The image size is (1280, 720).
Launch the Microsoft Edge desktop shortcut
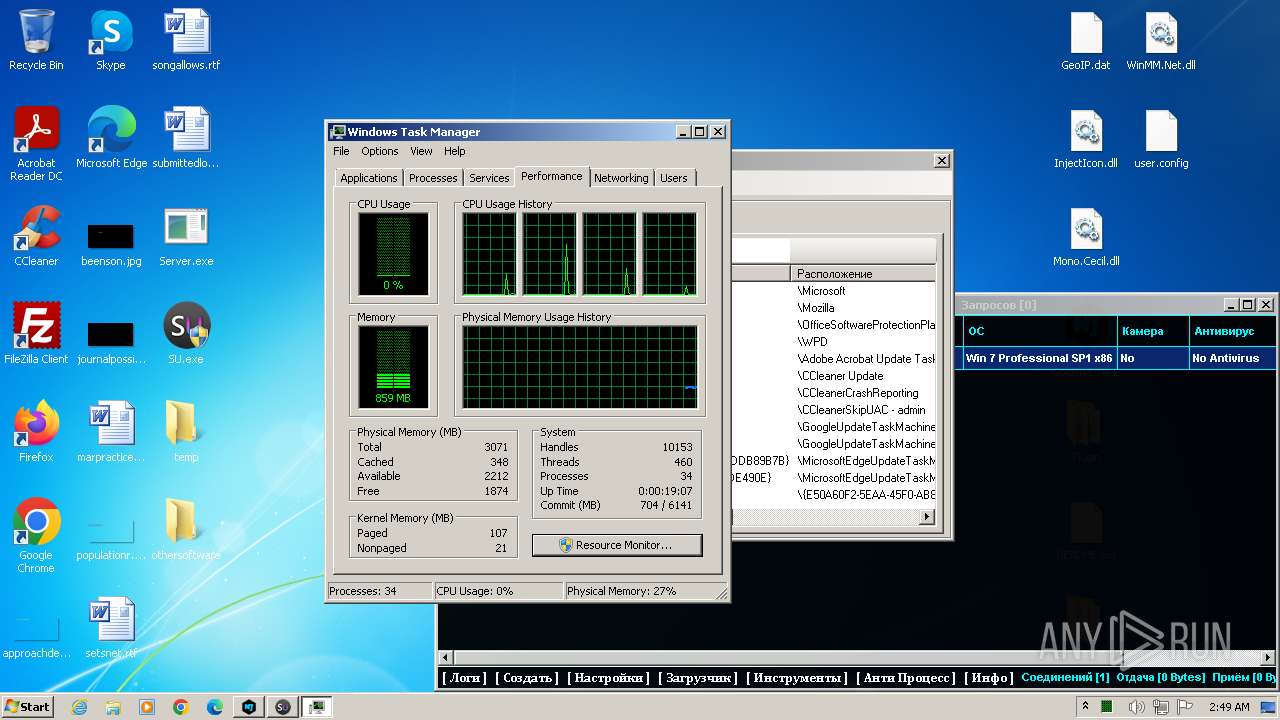[111, 138]
